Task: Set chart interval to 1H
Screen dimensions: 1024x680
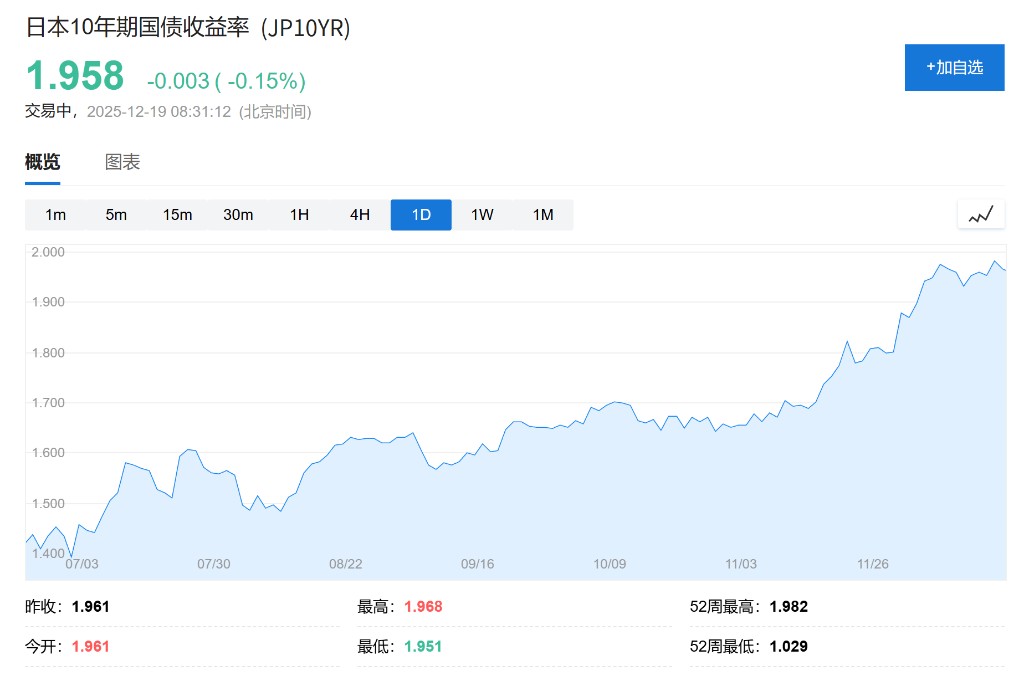Action: [x=299, y=215]
